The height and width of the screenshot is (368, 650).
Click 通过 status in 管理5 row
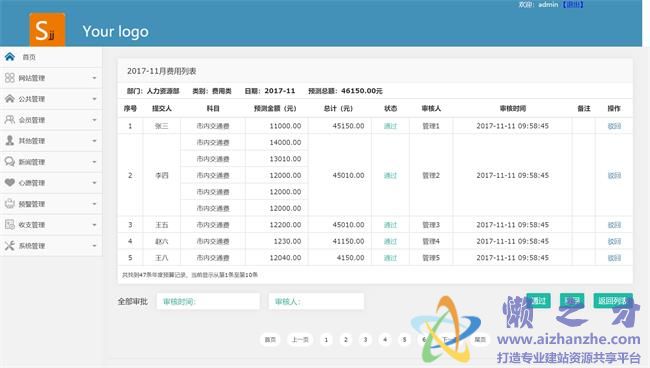pos(390,258)
